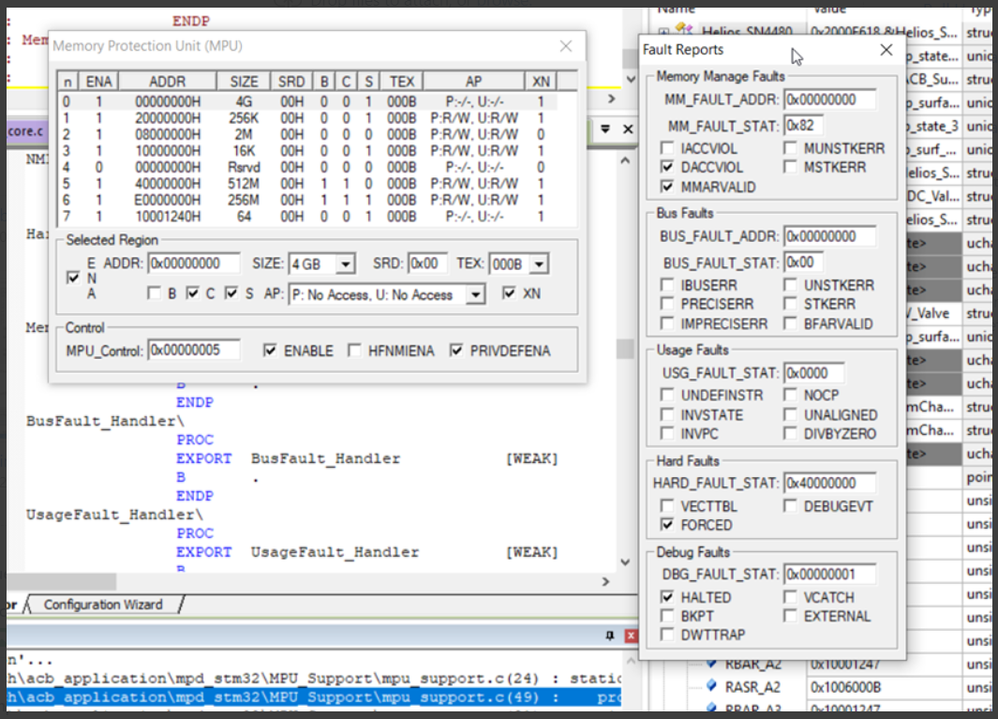Uncheck the MPU ENABLE checkbox
Screen dimensions: 998x719
[x=270, y=351]
